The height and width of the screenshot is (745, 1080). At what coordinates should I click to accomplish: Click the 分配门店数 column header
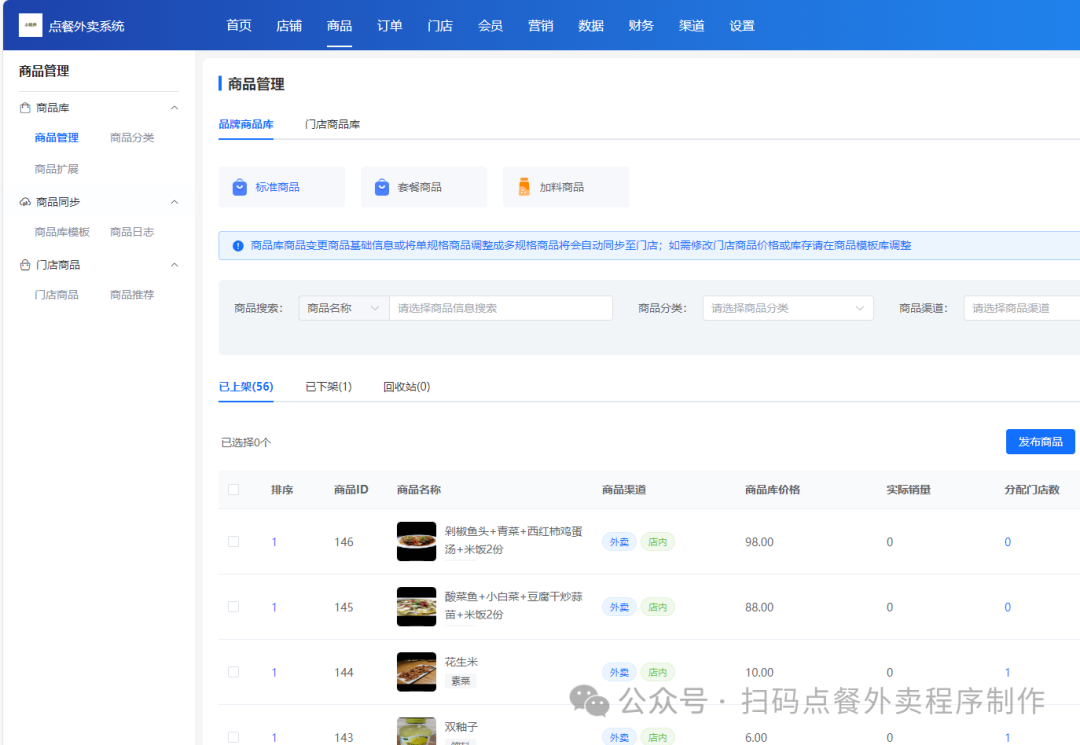click(x=1032, y=490)
